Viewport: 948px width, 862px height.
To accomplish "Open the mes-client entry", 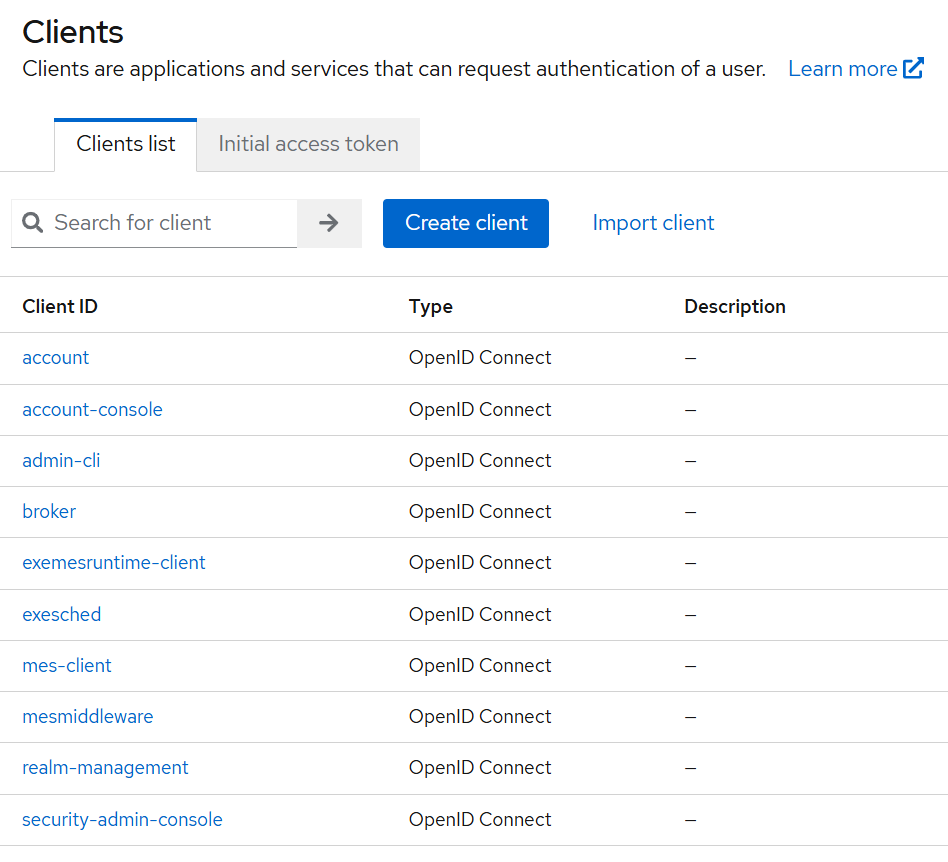I will click(67, 666).
